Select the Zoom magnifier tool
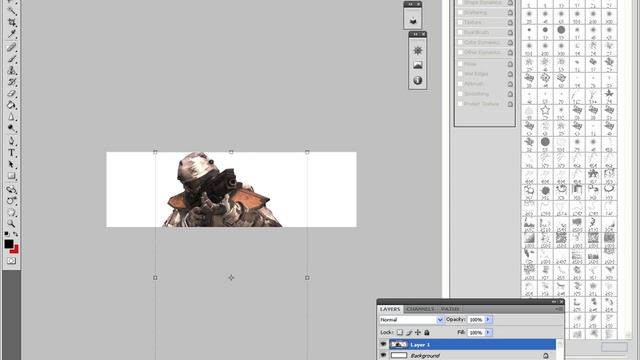 coord(11,224)
